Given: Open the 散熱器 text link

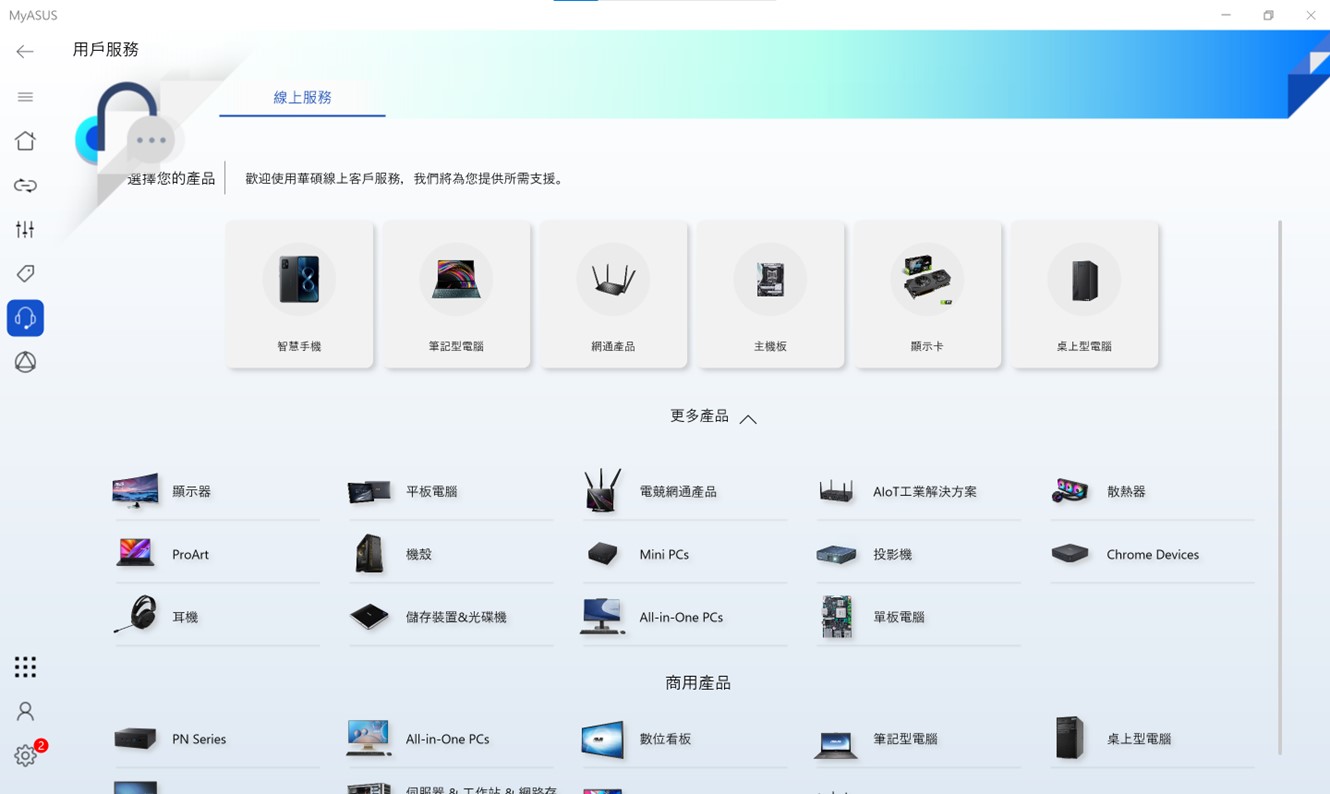Looking at the screenshot, I should (1126, 492).
